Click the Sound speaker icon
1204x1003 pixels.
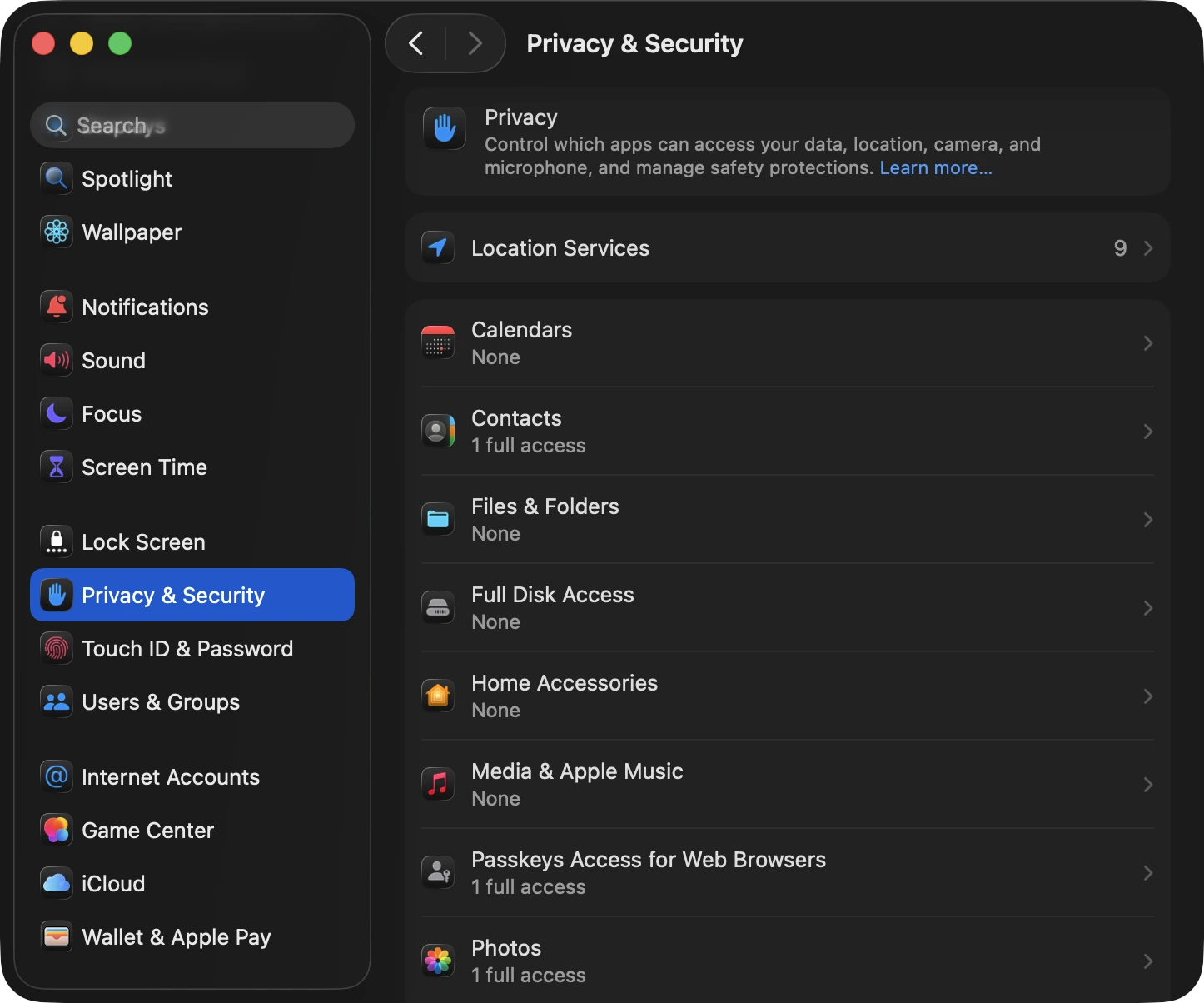[x=55, y=360]
